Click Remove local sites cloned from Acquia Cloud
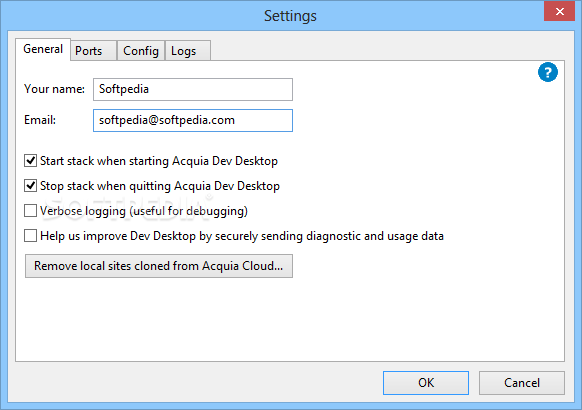 (159, 266)
